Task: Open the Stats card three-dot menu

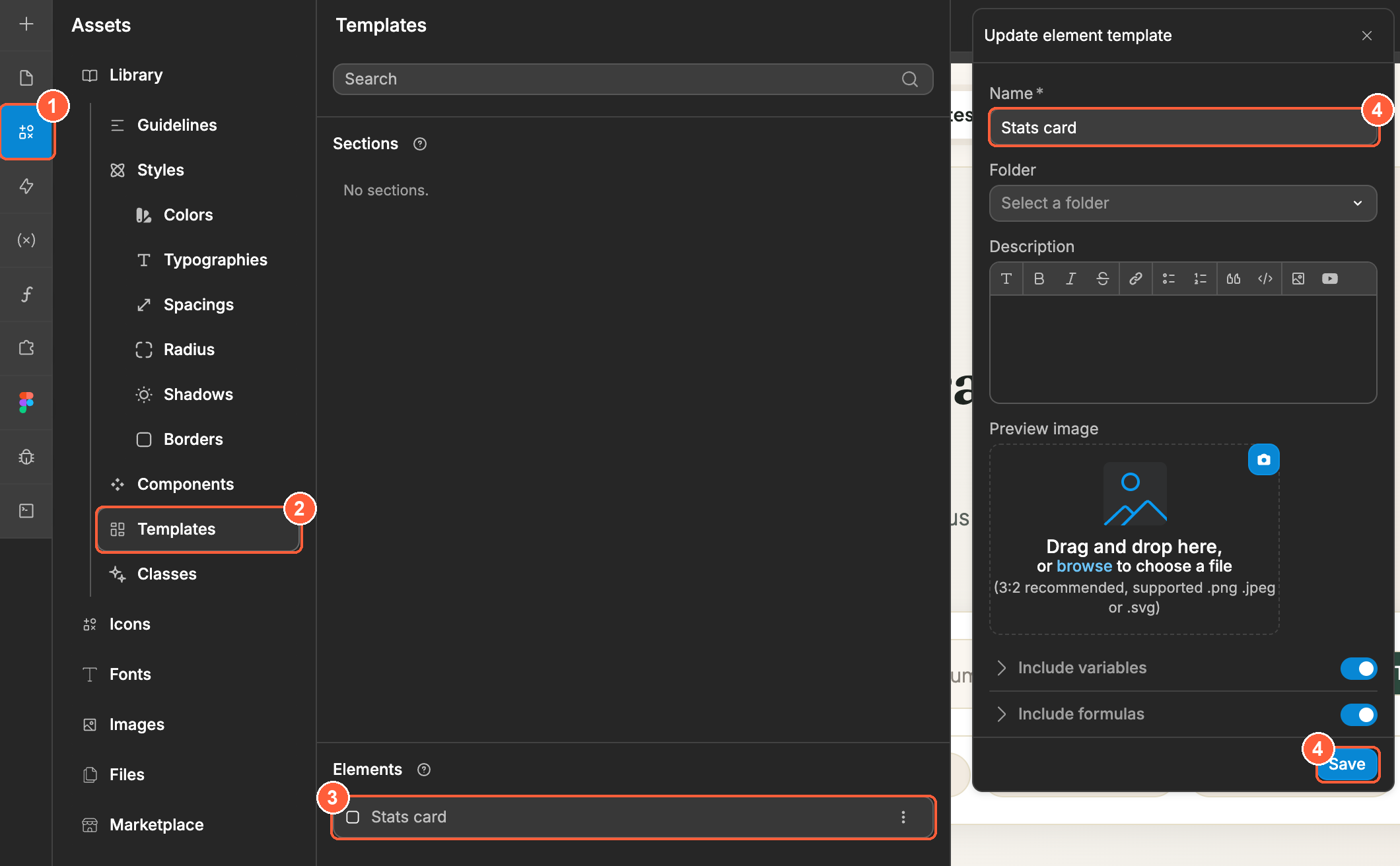Action: coord(903,817)
